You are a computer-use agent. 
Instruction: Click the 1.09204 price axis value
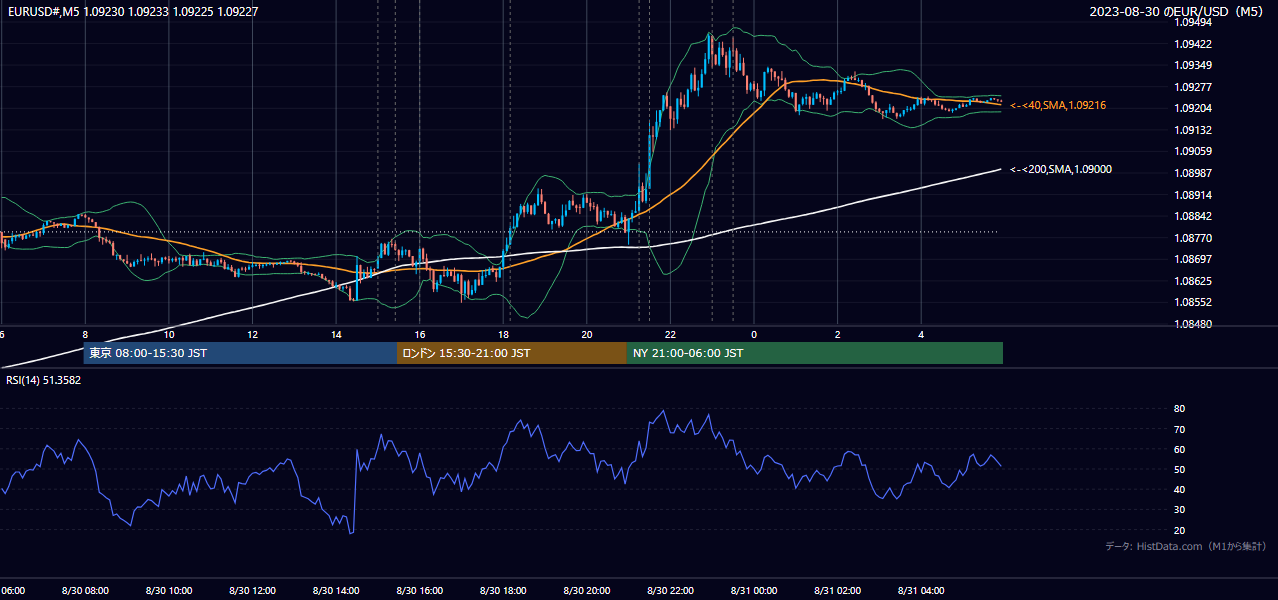[1192, 108]
